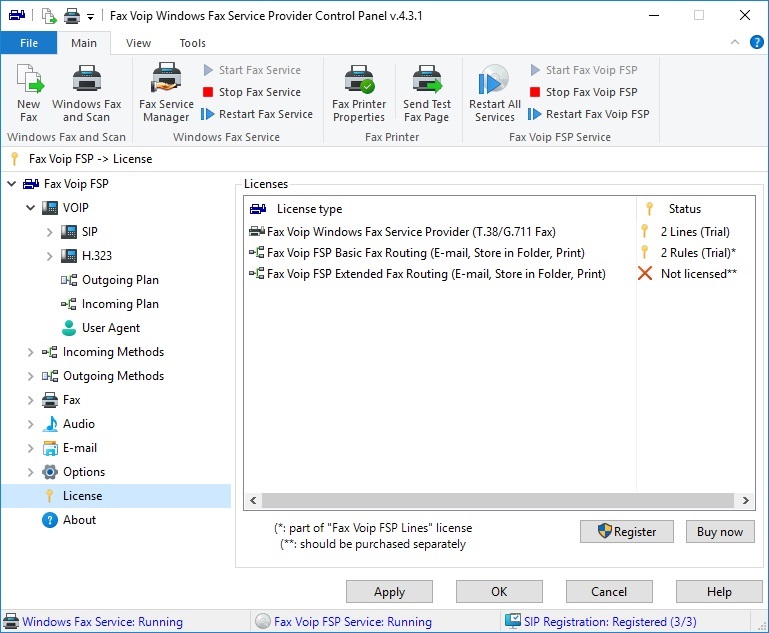The height and width of the screenshot is (633, 769).
Task: Collapse the ribbon with the up chevron
Action: (x=735, y=42)
